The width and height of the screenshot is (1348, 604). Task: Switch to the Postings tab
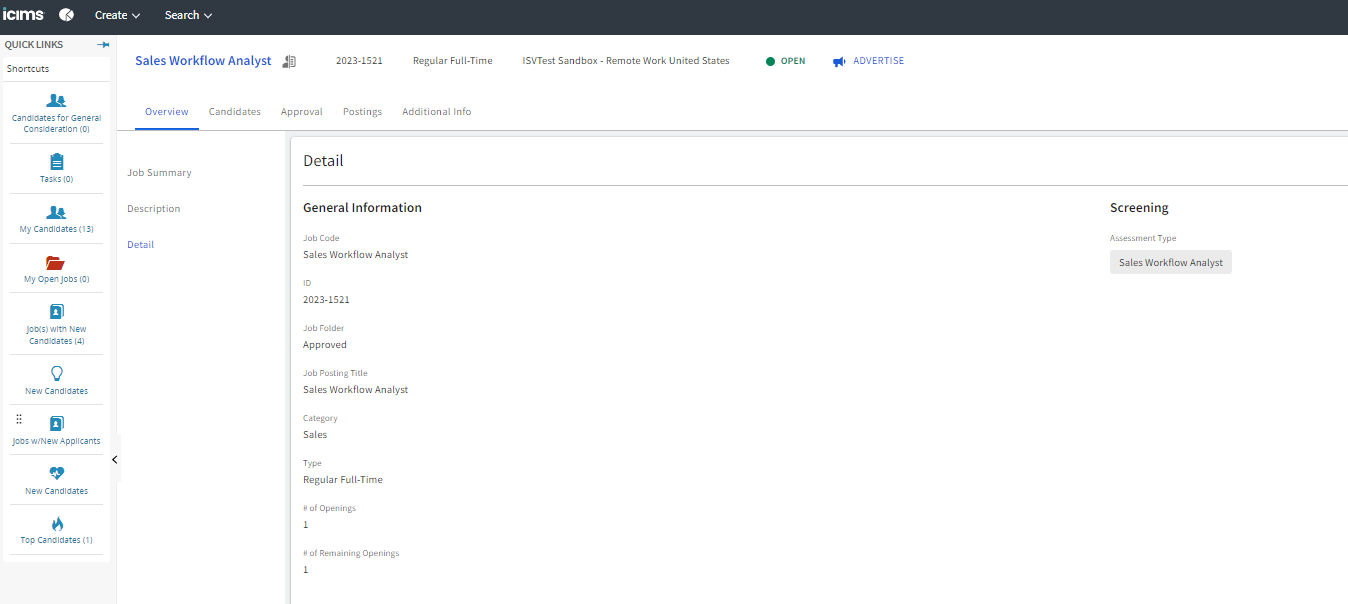[x=362, y=112]
